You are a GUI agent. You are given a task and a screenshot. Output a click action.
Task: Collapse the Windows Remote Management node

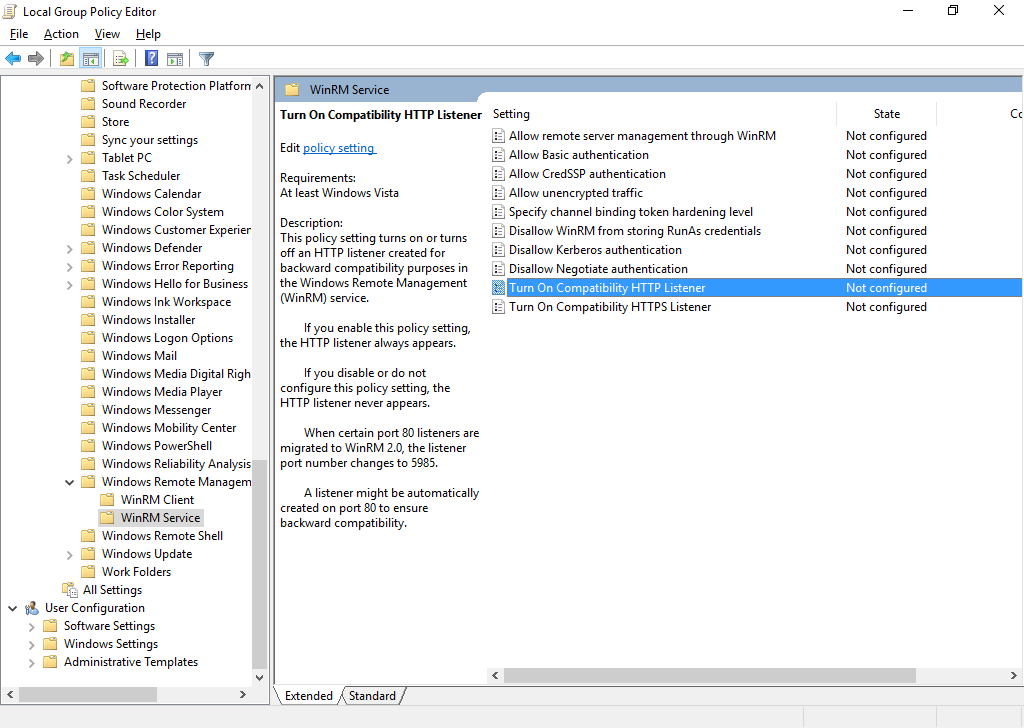69,483
